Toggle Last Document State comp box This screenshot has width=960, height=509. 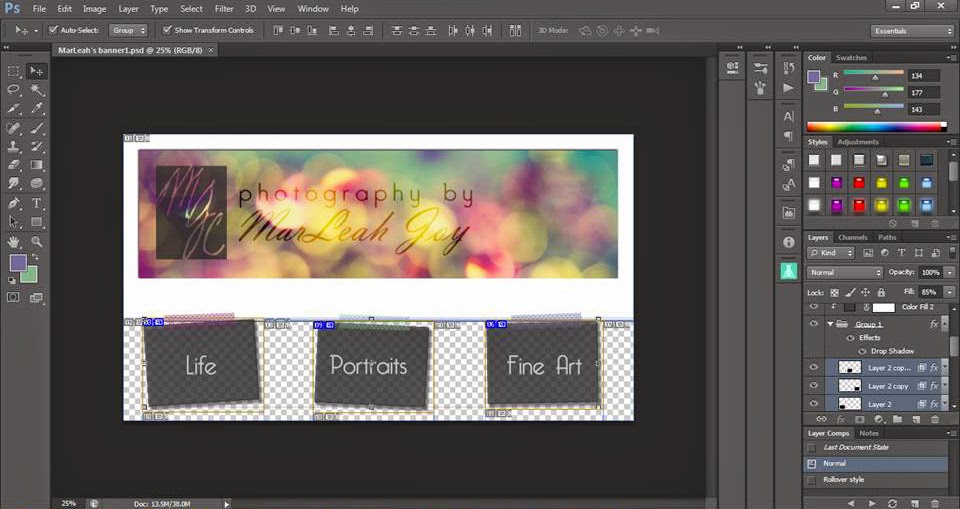(x=812, y=448)
